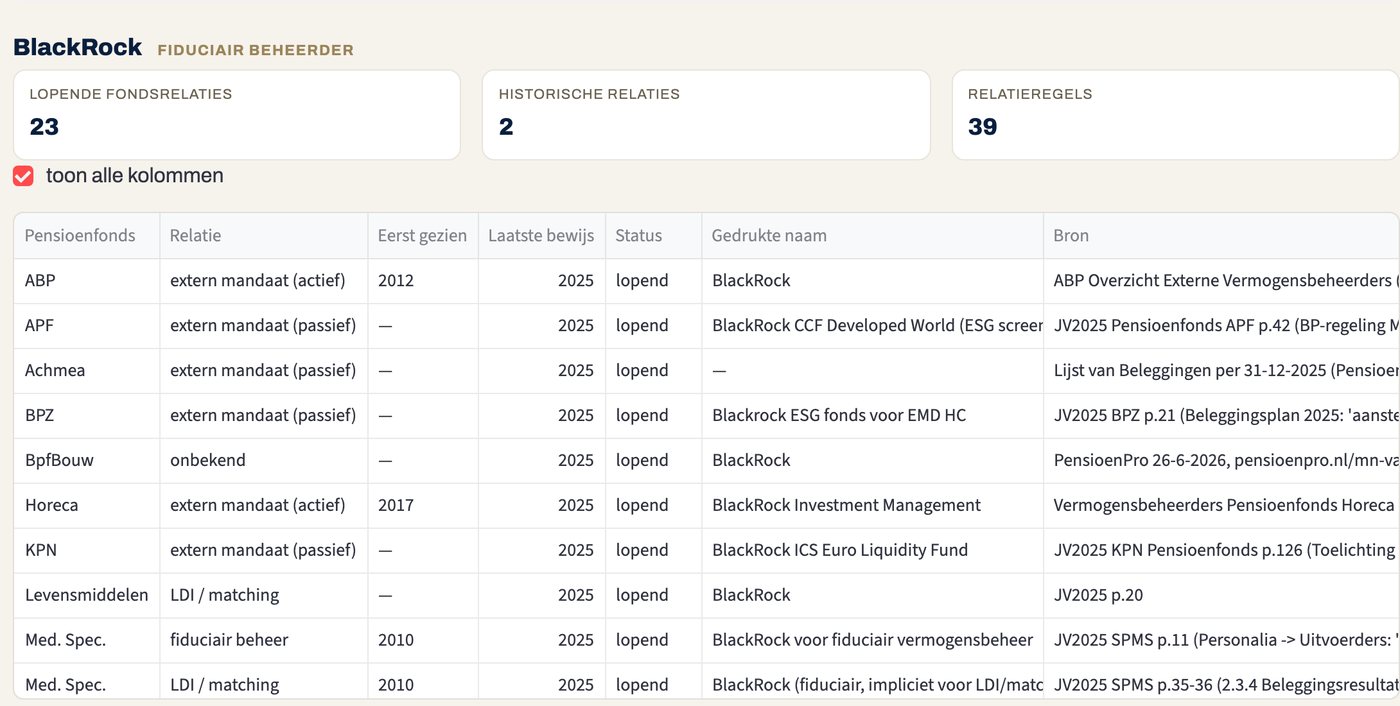Open the 'Relatieregels' card showing 39
Image resolution: width=1400 pixels, height=706 pixels.
[1176, 115]
